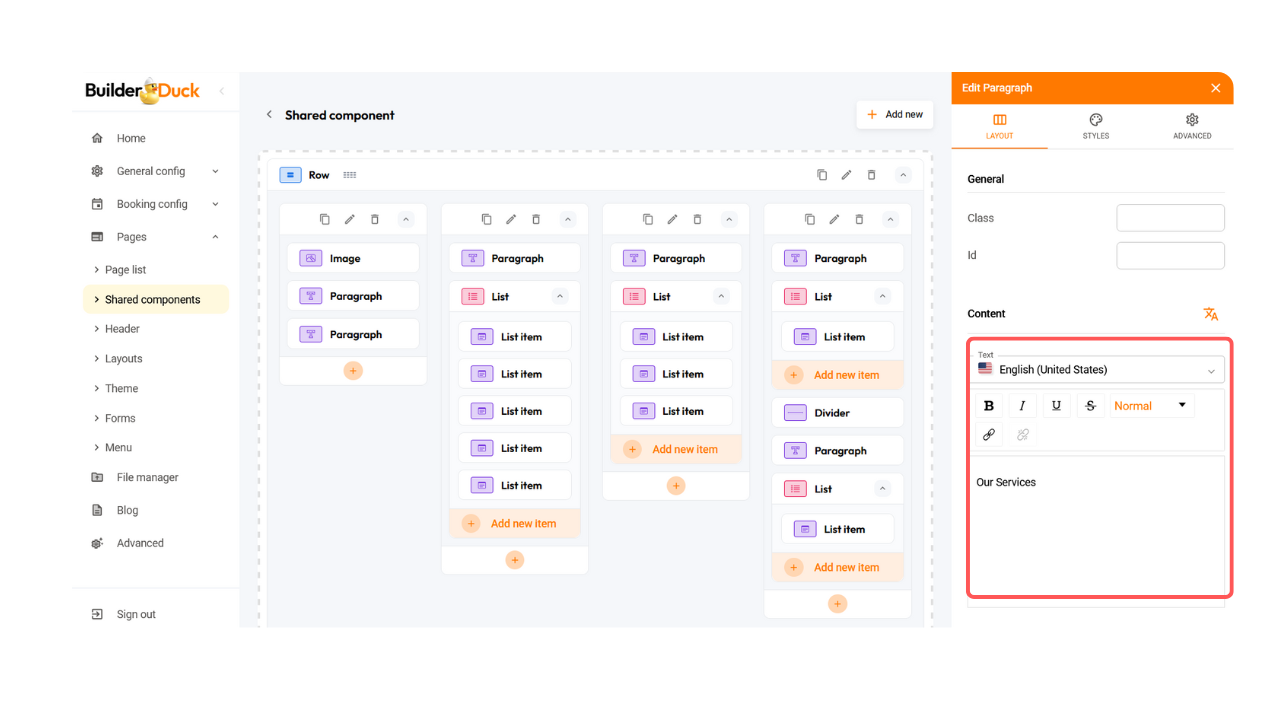
Task: Click Sign out in sidebar
Action: click(x=136, y=614)
